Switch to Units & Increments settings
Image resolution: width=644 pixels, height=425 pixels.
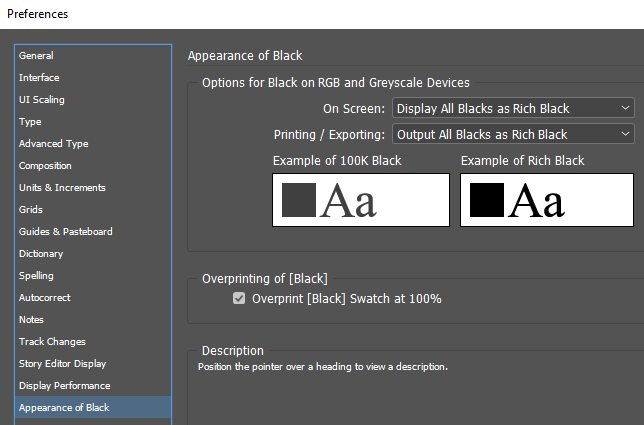tap(62, 188)
